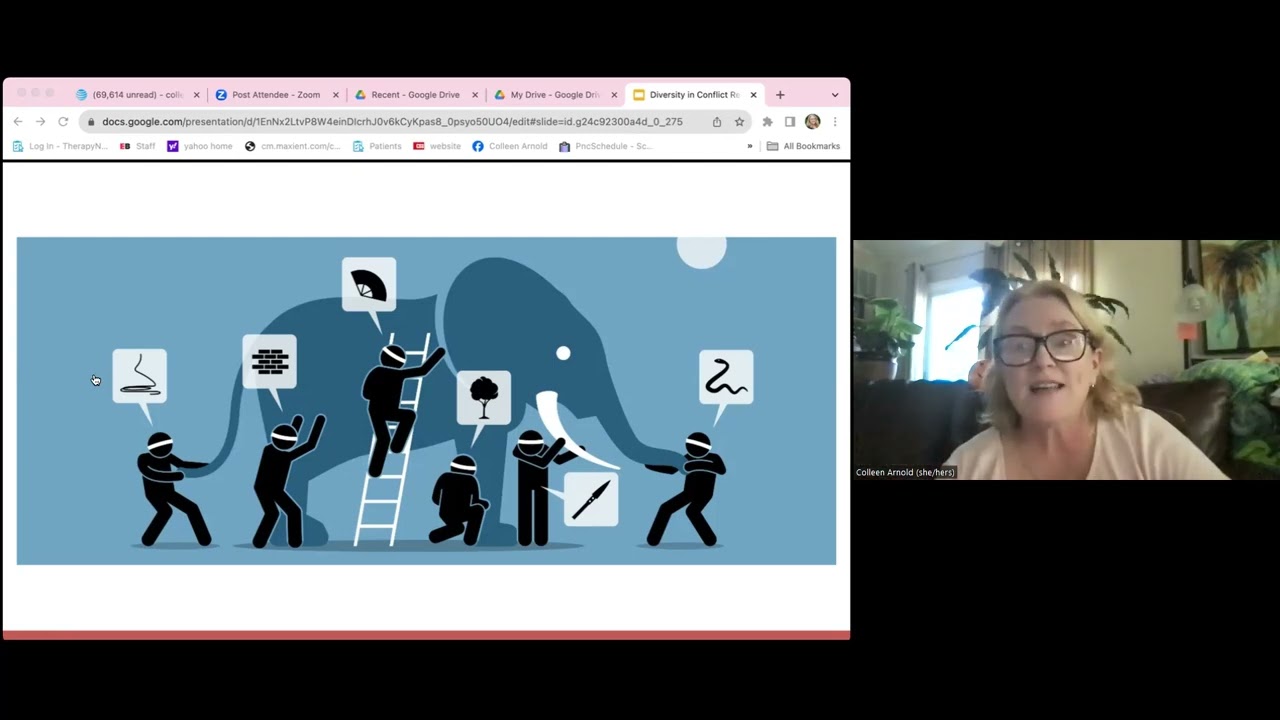The width and height of the screenshot is (1280, 720).
Task: Expand hidden bookmarks chevron
Action: click(x=749, y=146)
